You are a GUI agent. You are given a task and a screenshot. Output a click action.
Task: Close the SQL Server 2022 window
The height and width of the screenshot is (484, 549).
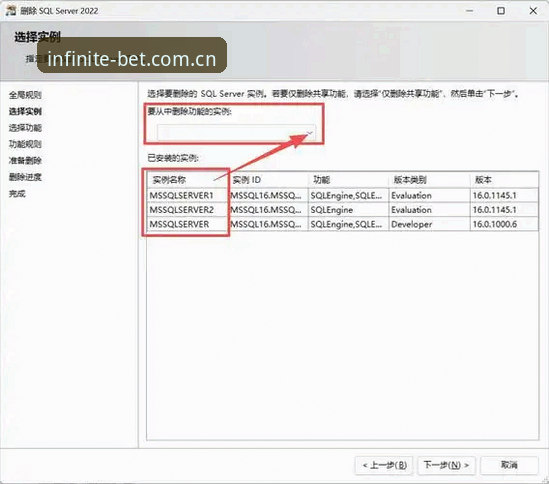533,11
